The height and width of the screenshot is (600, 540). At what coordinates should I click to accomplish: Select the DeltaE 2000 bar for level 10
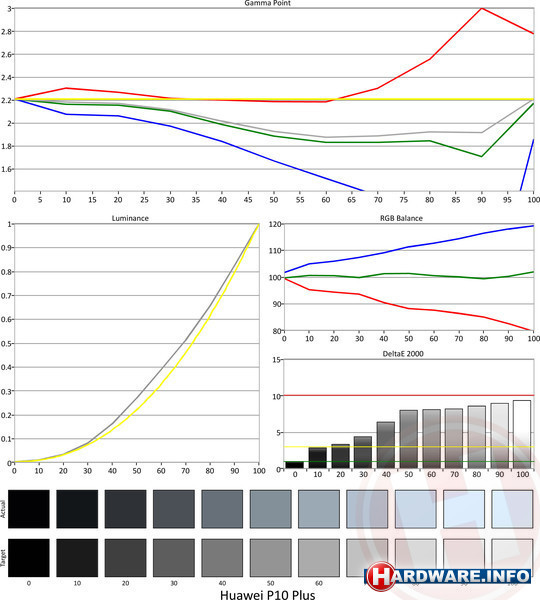[318, 458]
